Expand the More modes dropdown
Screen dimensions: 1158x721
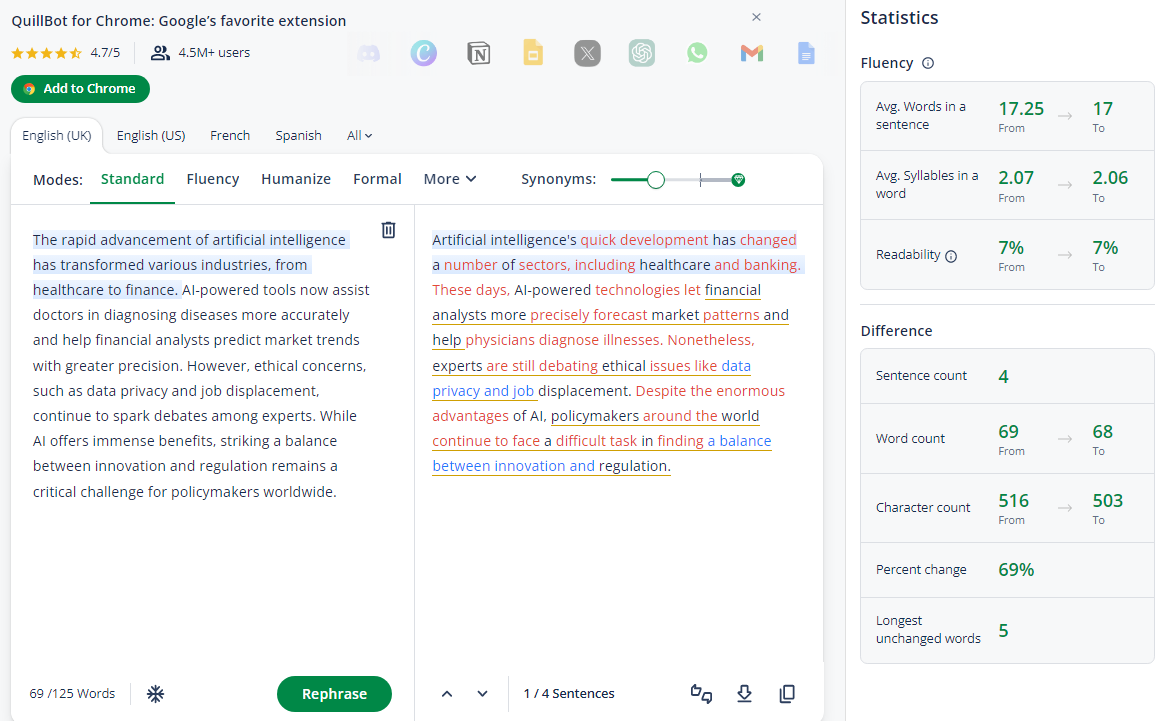pos(450,179)
